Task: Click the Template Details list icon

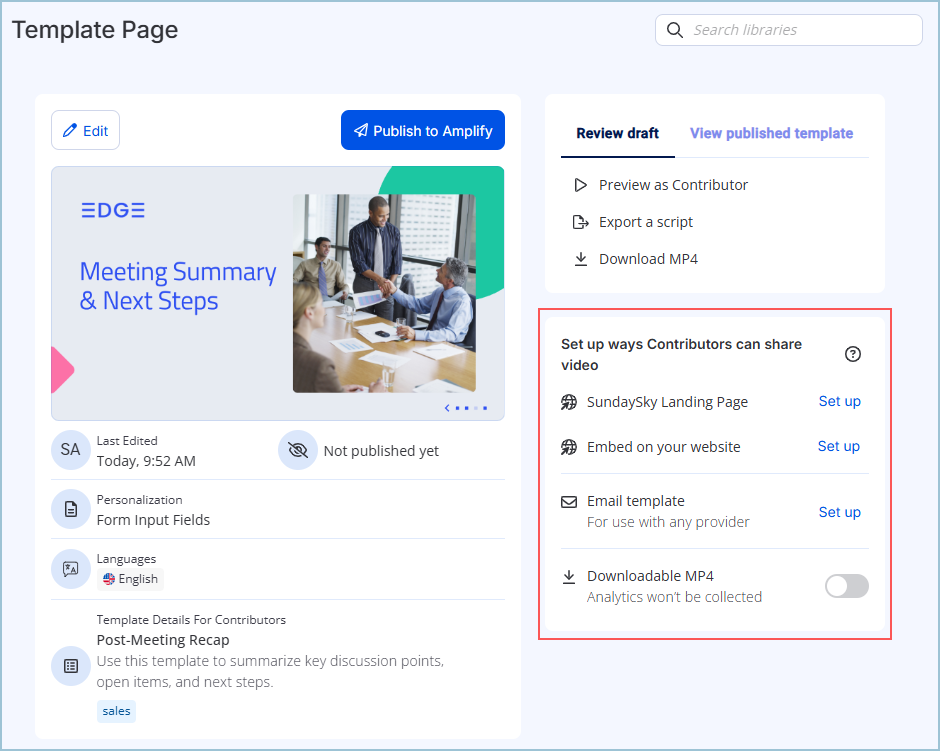Action: coord(71,665)
